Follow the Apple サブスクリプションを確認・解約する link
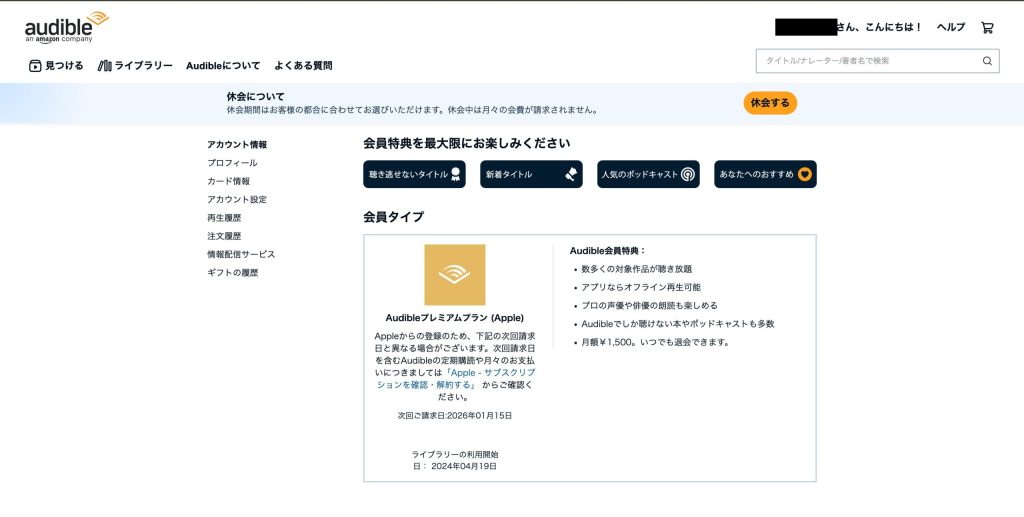The width and height of the screenshot is (1024, 517). pos(456,379)
